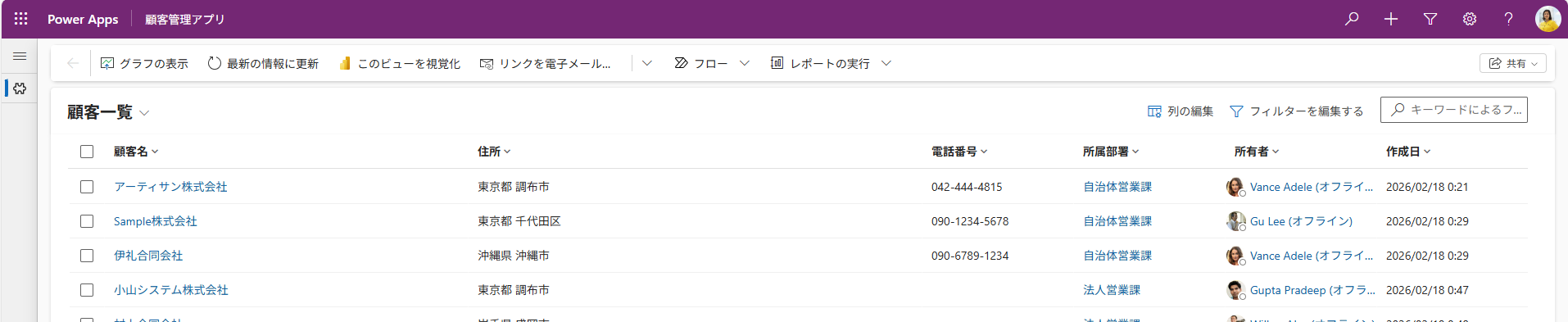Select address cell 東京都 千代田区

pos(519,221)
